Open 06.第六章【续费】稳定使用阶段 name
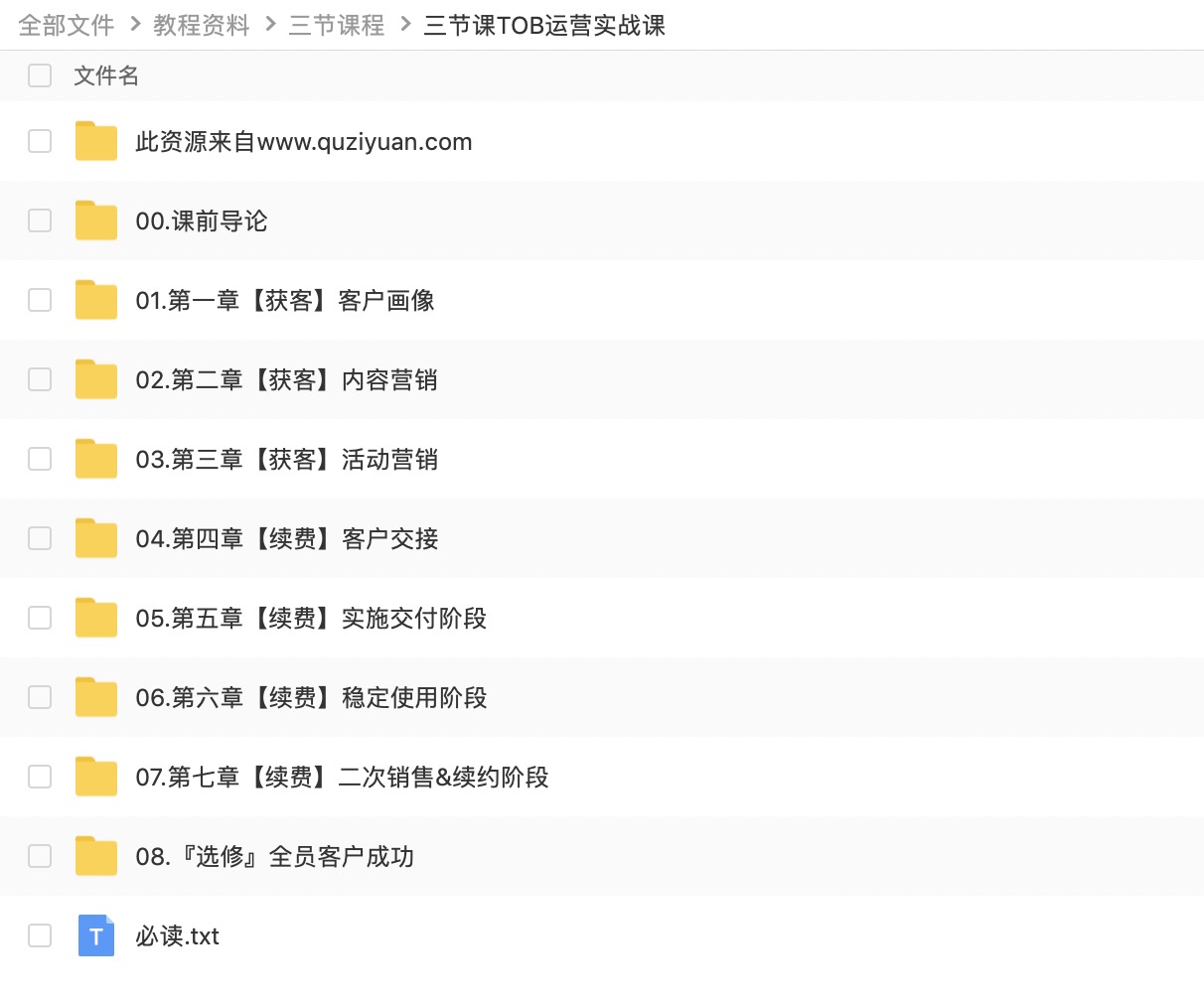The image size is (1204, 1001). coord(311,698)
